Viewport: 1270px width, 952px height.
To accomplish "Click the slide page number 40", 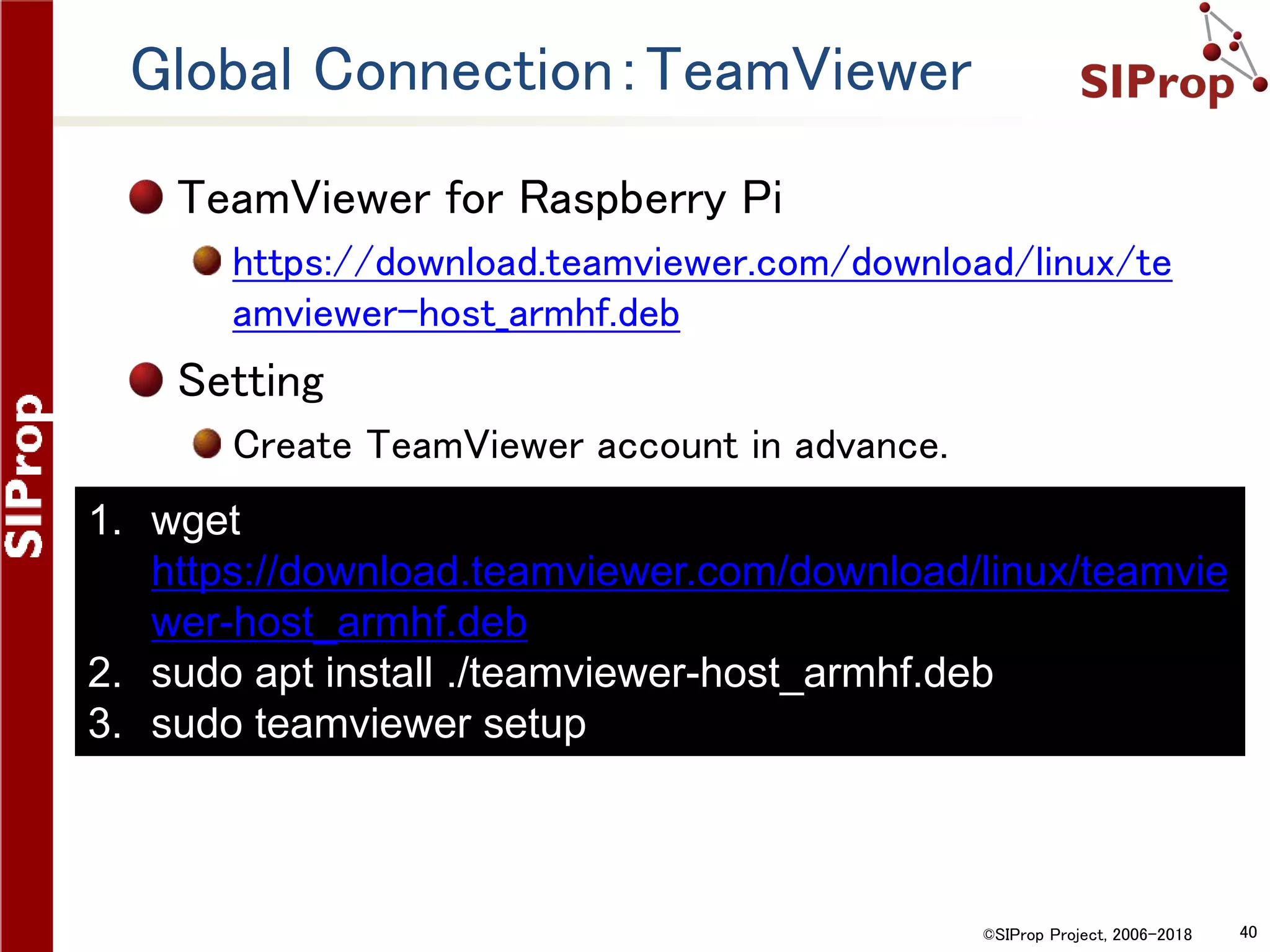I will (1248, 932).
